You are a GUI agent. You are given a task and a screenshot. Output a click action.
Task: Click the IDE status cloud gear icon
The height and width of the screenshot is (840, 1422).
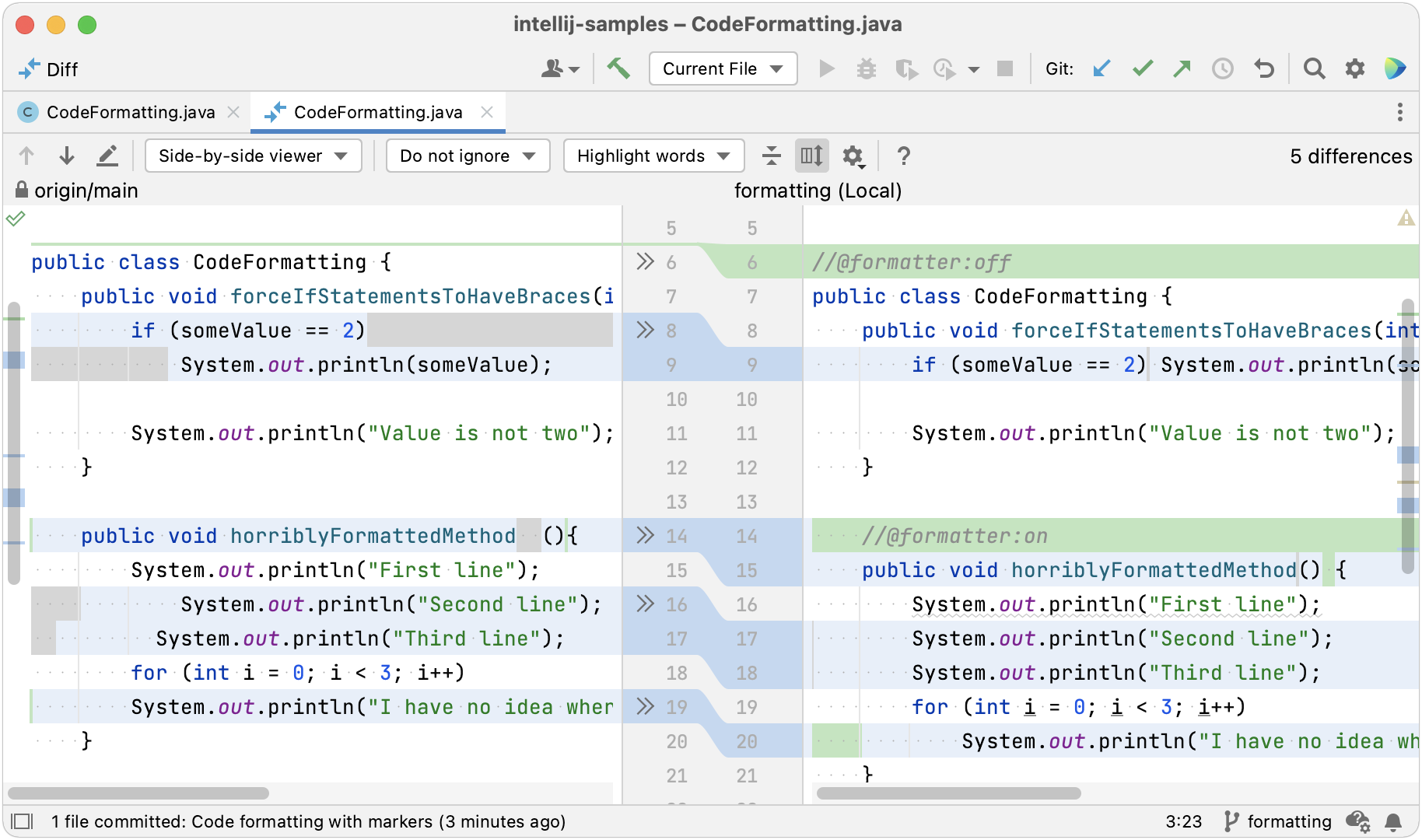[1358, 821]
